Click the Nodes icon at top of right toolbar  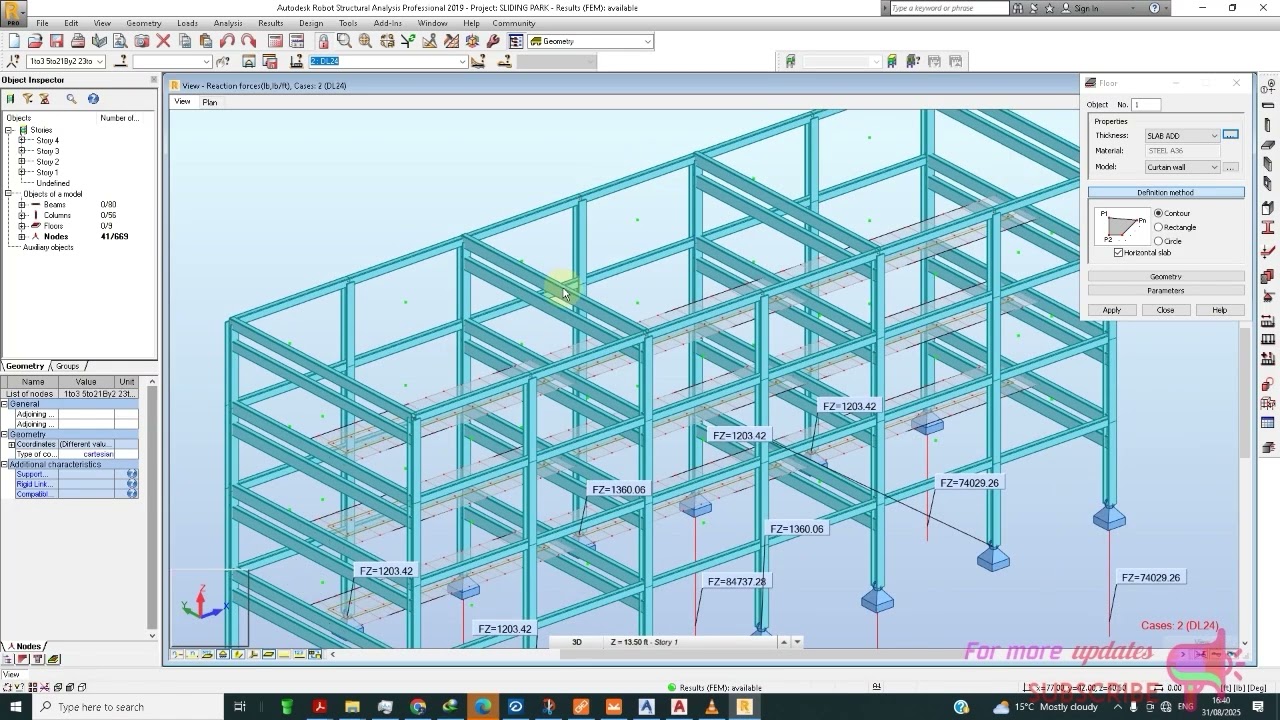[x=1268, y=87]
